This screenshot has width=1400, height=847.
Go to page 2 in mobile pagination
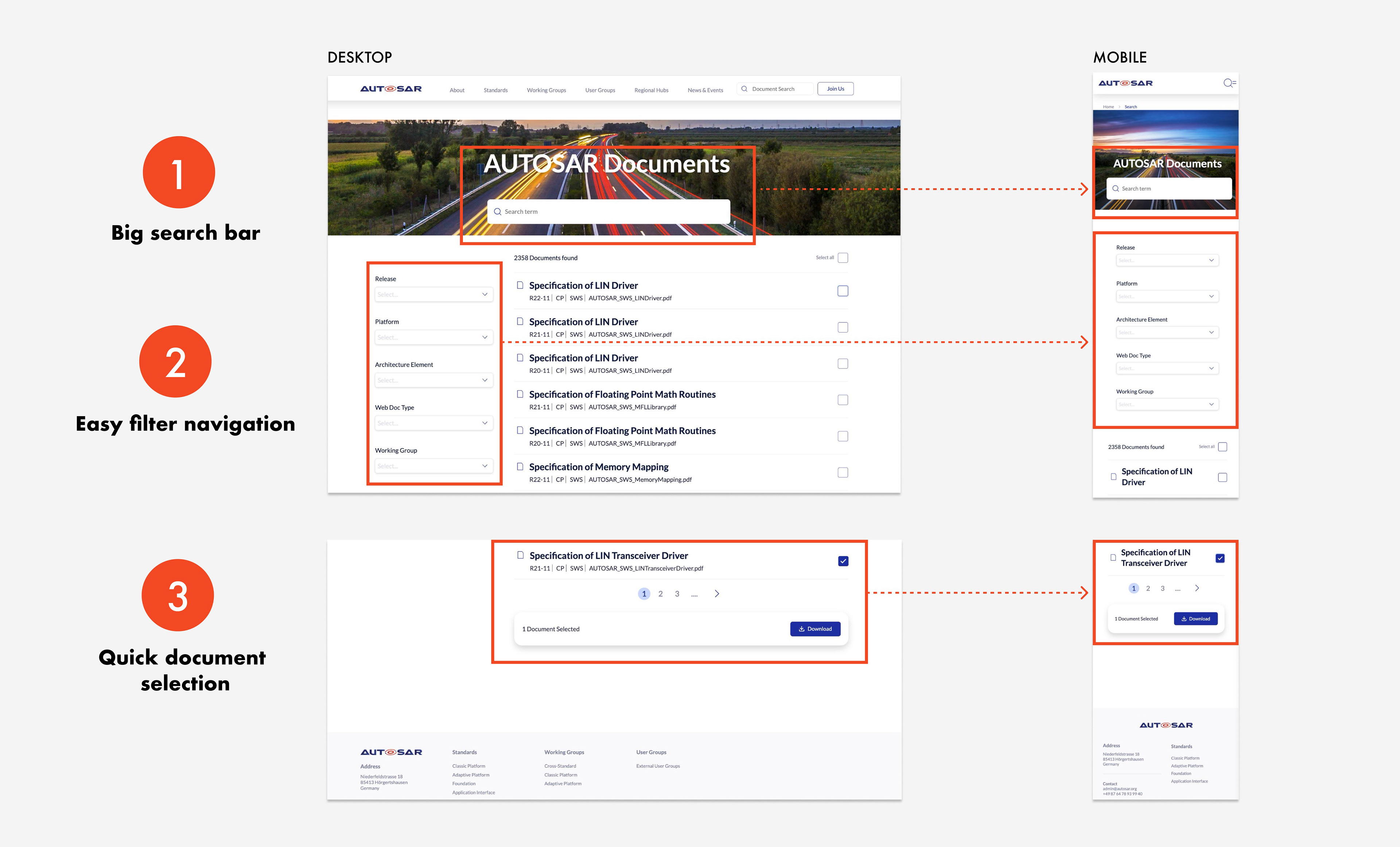(x=1148, y=589)
